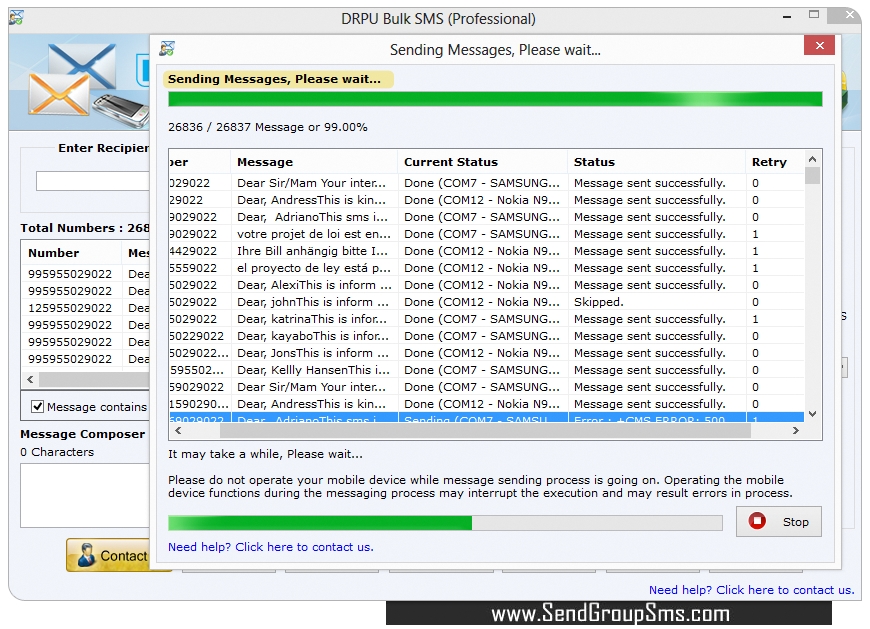Click the Message Composer text area
The image size is (870, 629).
[x=85, y=495]
